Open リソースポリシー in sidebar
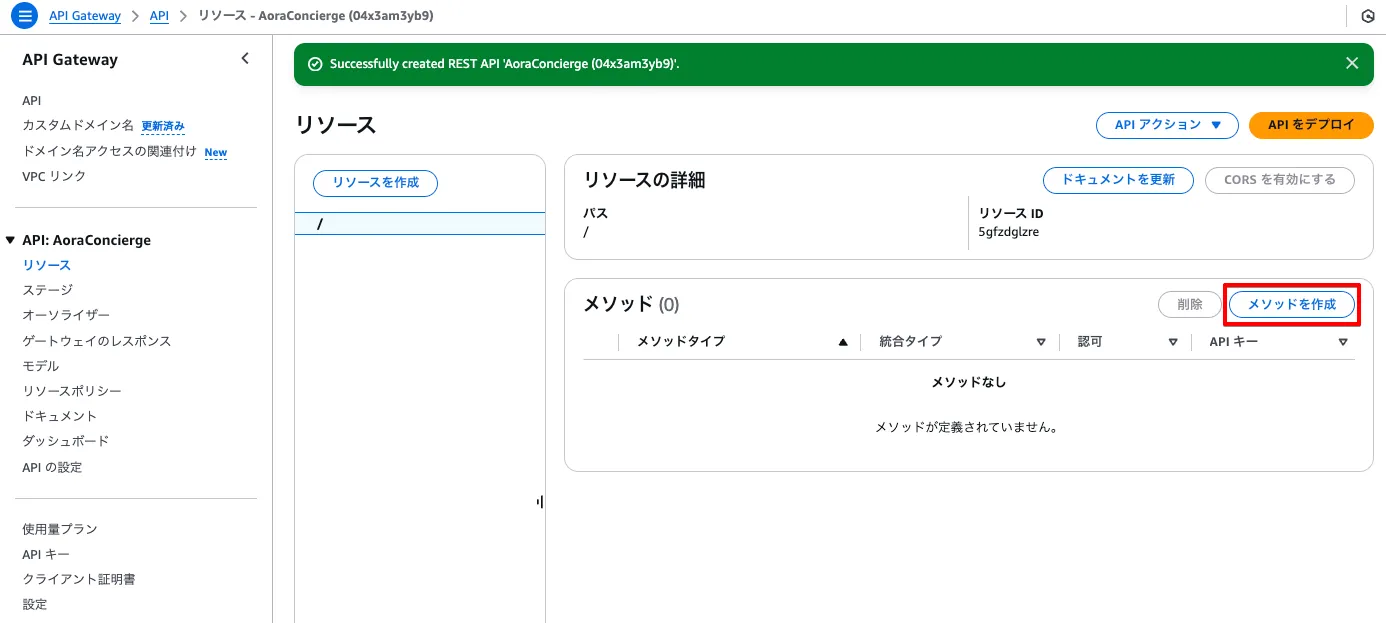Viewport: 1386px width, 623px height. [x=72, y=391]
